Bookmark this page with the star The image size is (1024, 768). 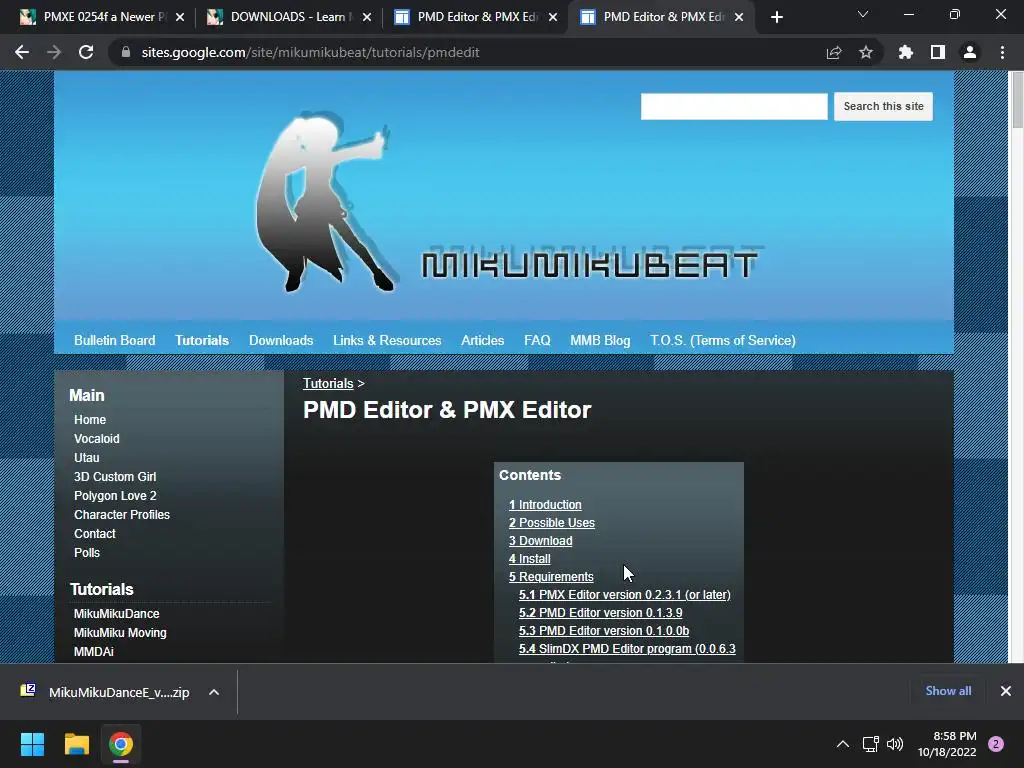(866, 52)
